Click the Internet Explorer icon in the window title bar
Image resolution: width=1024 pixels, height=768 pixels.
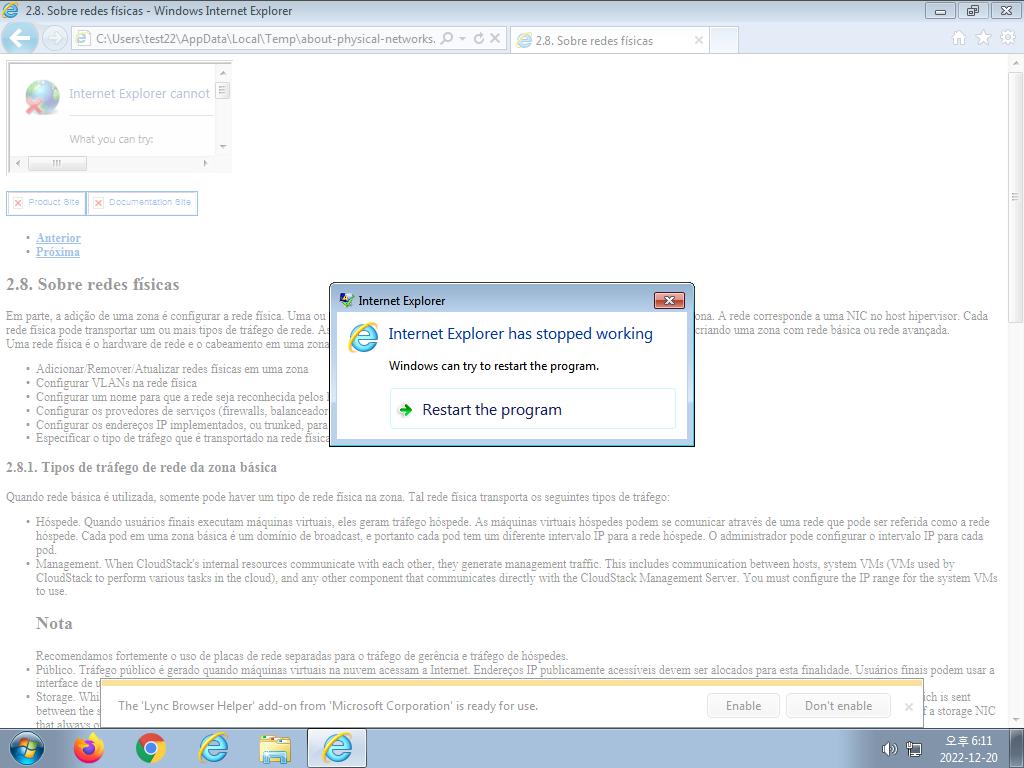(11, 10)
